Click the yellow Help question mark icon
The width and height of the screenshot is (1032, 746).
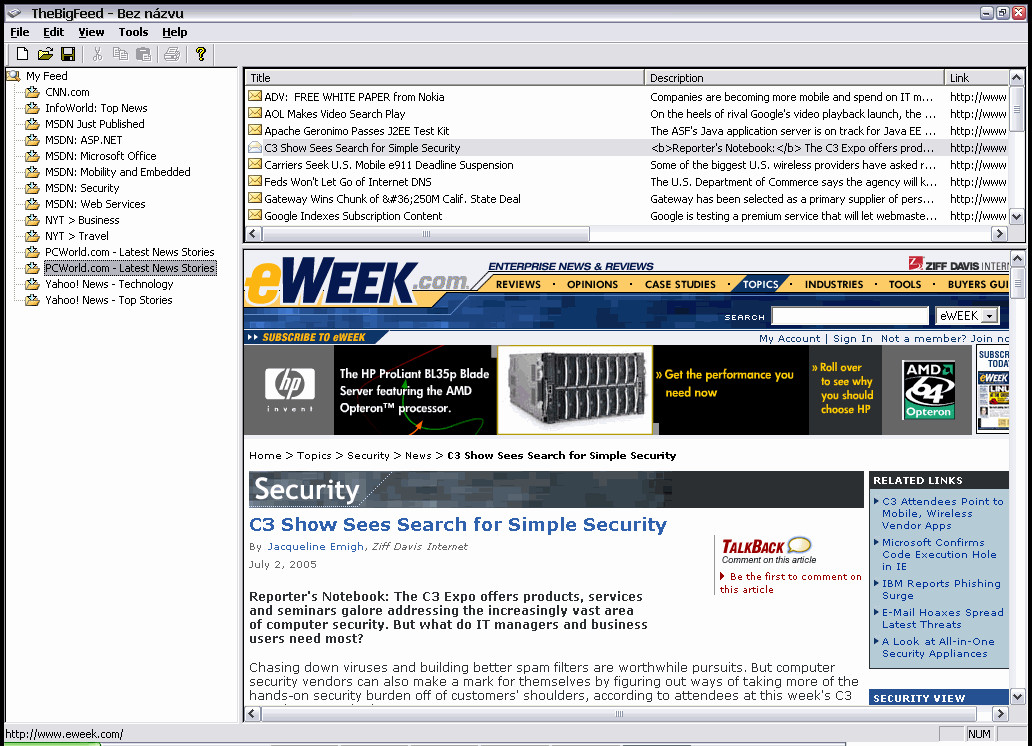point(201,54)
